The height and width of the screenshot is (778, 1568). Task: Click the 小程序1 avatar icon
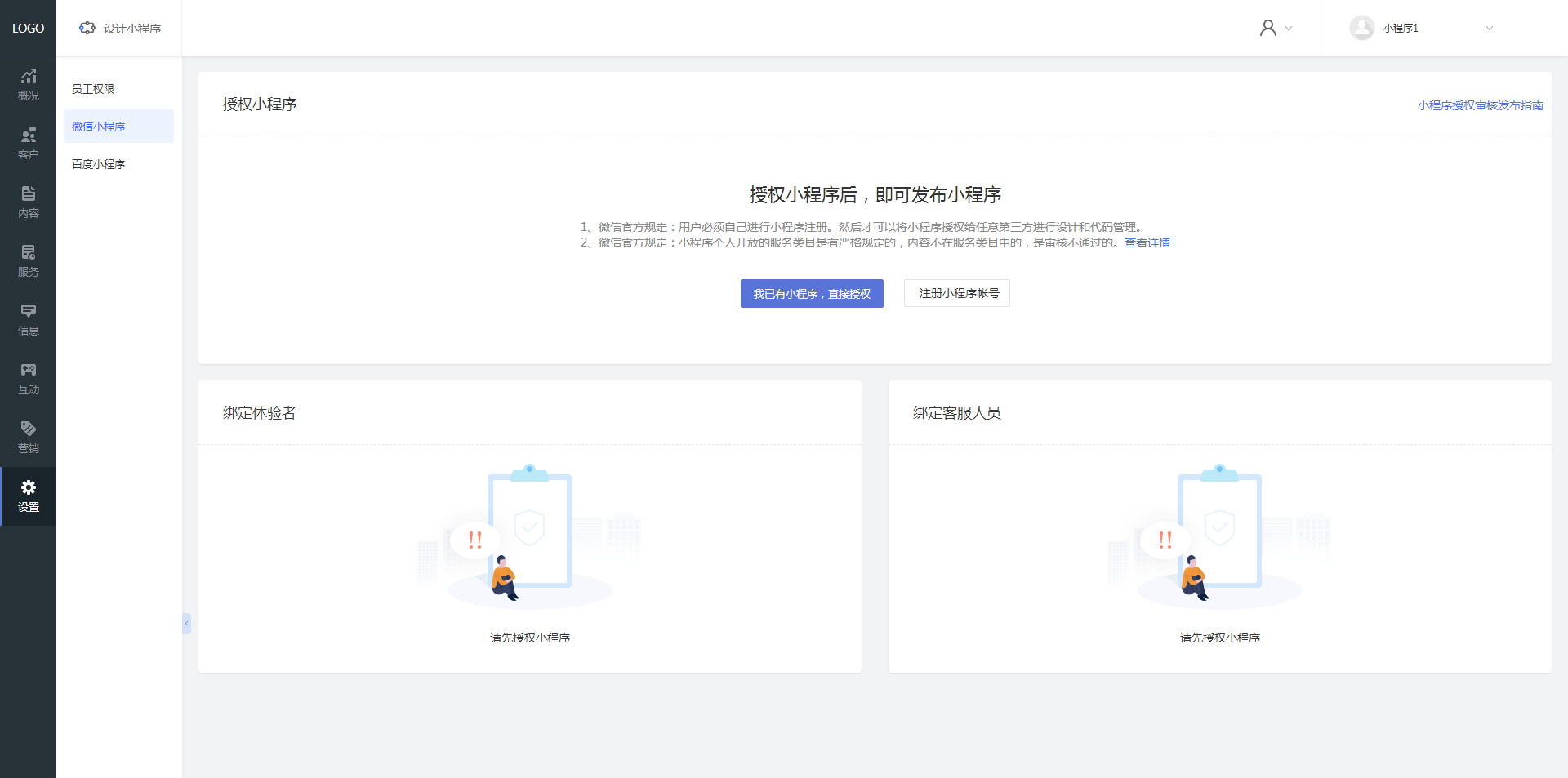[x=1361, y=28]
